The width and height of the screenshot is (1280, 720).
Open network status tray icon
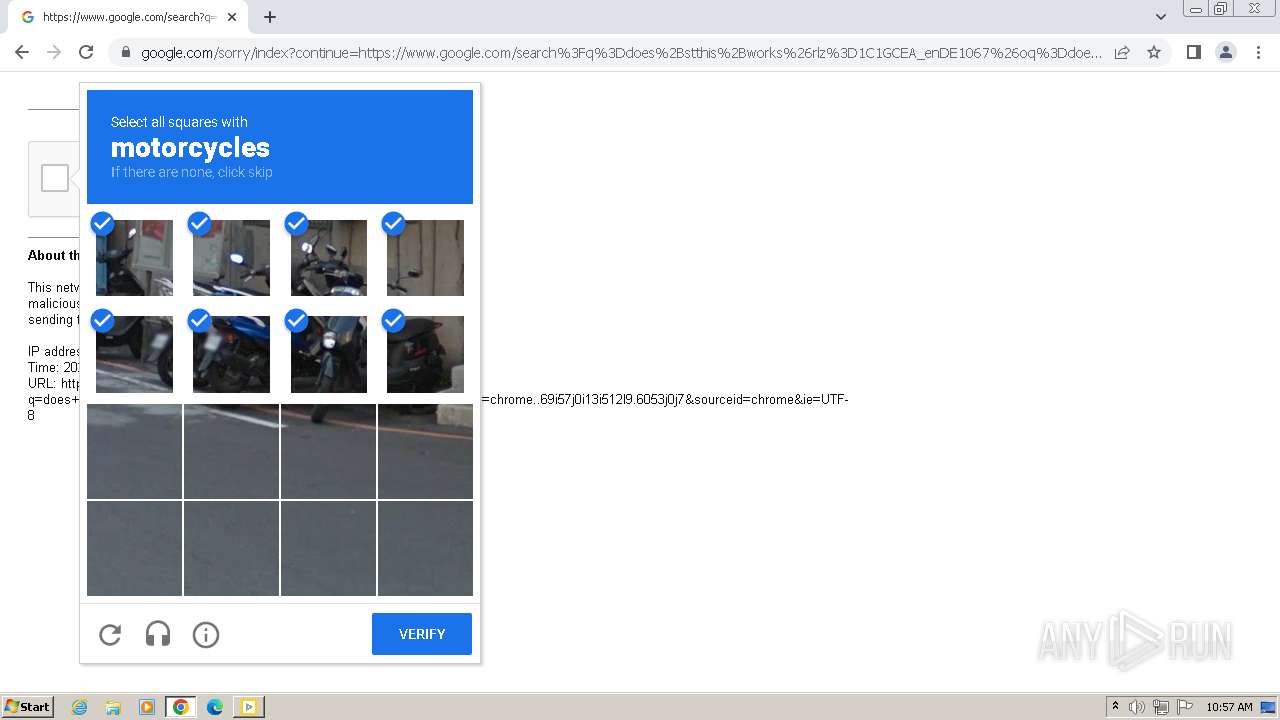point(1160,707)
